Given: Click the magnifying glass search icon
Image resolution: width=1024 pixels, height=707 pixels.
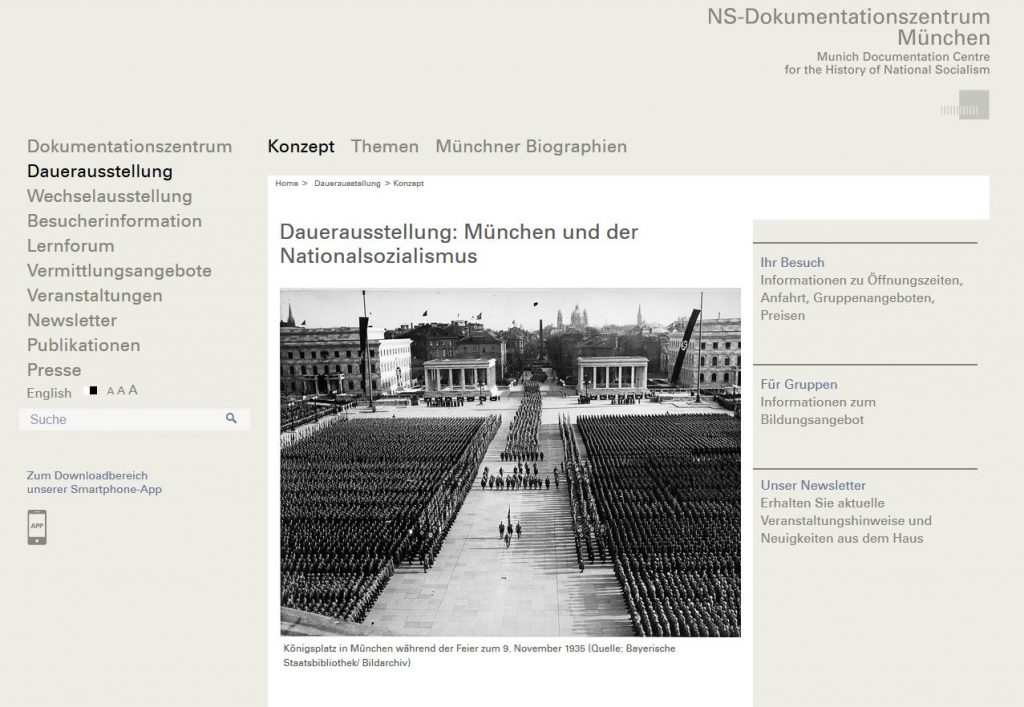Looking at the screenshot, I should [x=231, y=419].
